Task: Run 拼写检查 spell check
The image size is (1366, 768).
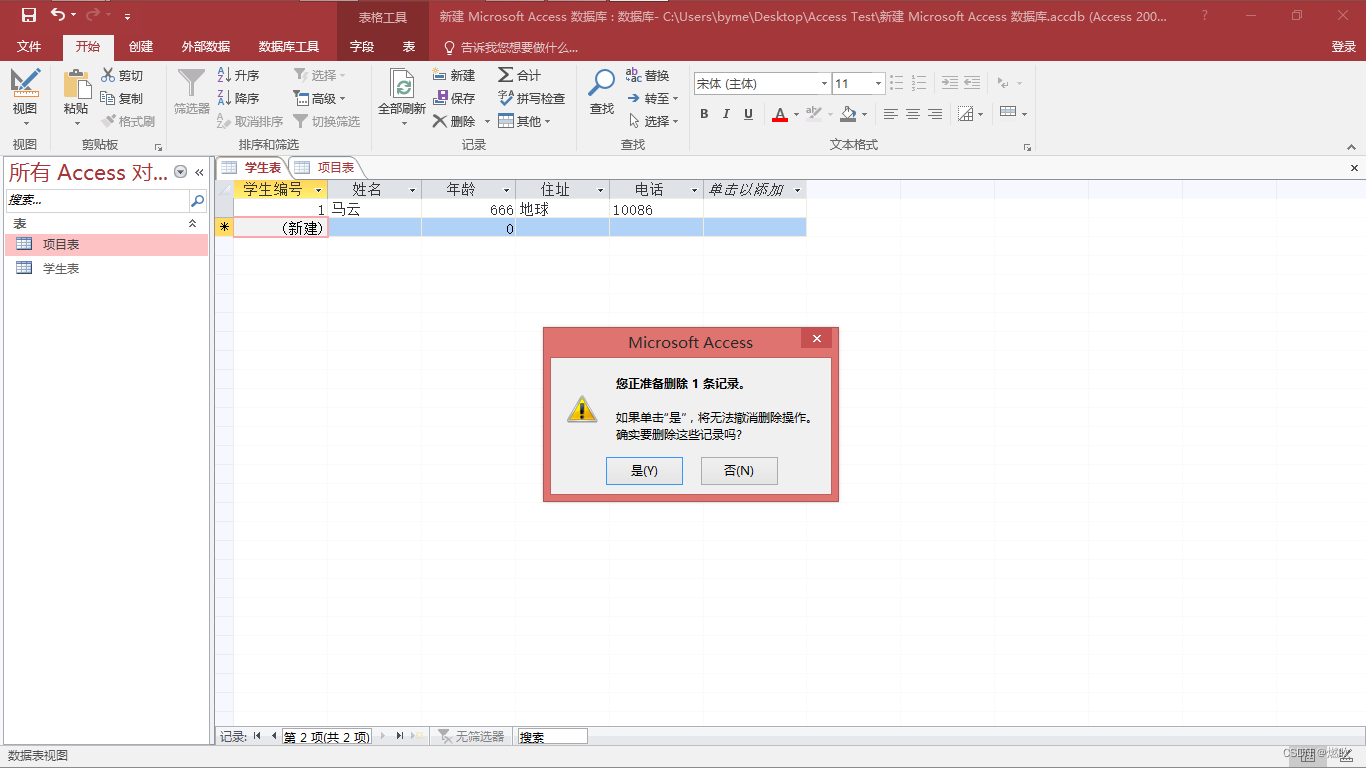Action: pyautogui.click(x=531, y=98)
